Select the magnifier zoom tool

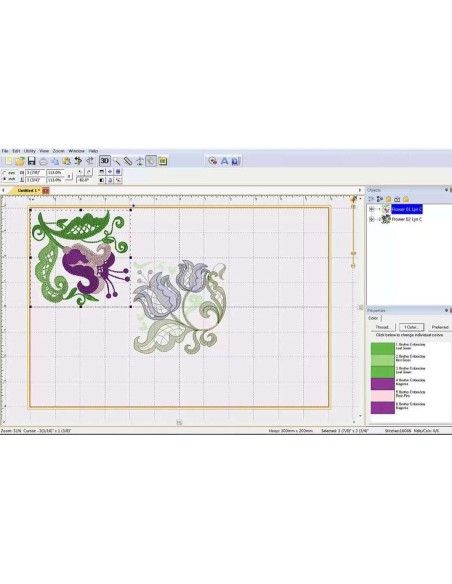(x=117, y=161)
